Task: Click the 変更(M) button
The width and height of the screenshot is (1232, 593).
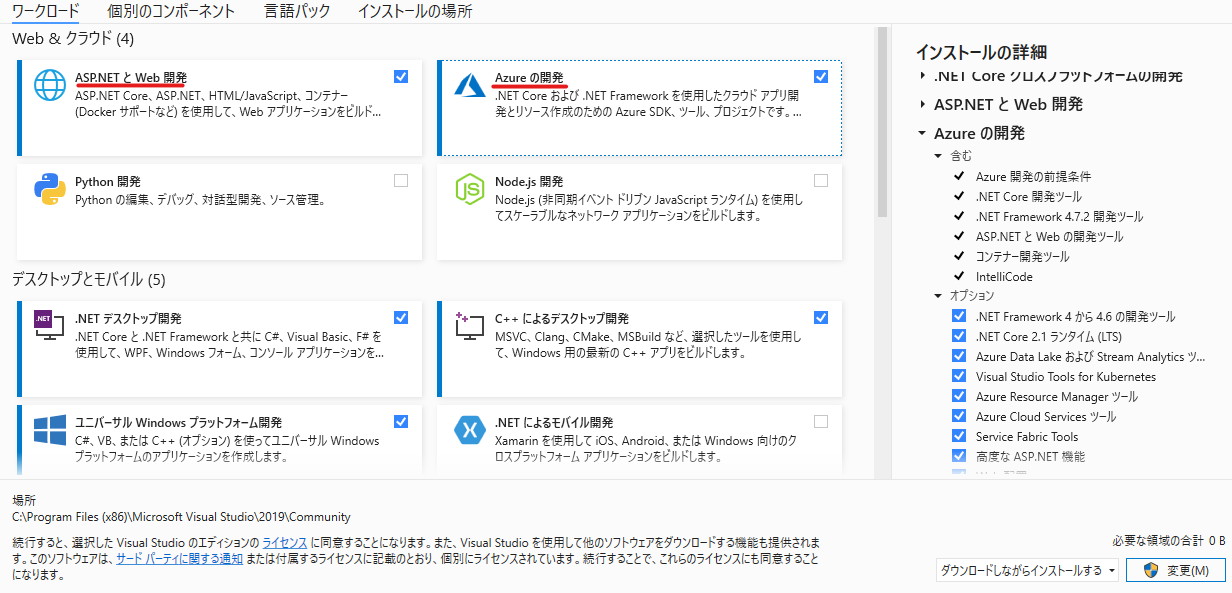Action: [x=1175, y=570]
